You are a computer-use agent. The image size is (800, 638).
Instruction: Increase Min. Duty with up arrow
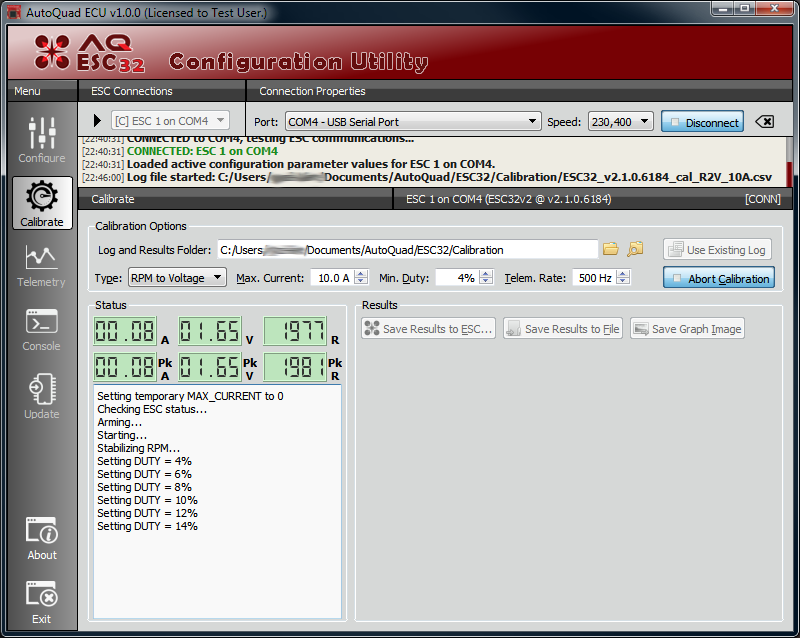tap(486, 274)
